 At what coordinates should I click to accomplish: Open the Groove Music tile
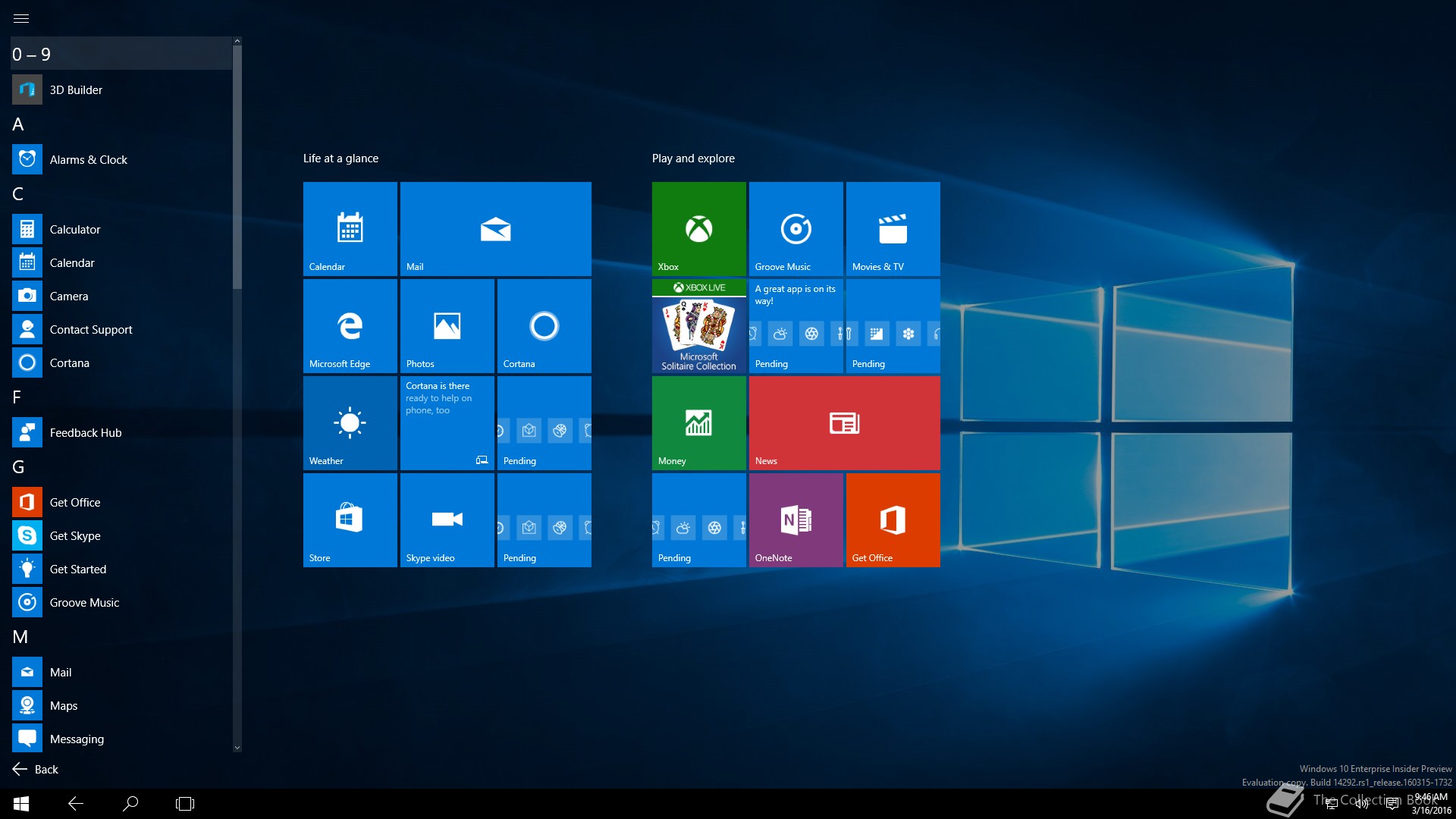(x=796, y=229)
